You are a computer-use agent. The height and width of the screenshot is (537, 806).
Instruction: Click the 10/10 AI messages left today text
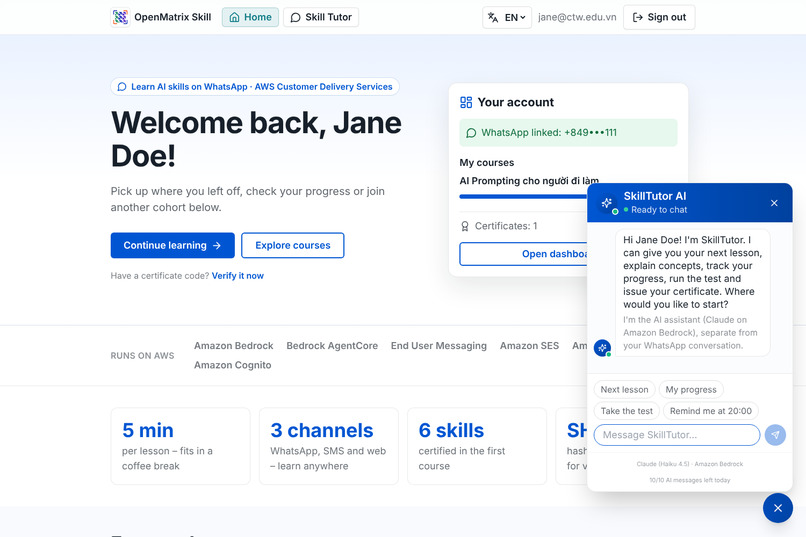(x=689, y=480)
